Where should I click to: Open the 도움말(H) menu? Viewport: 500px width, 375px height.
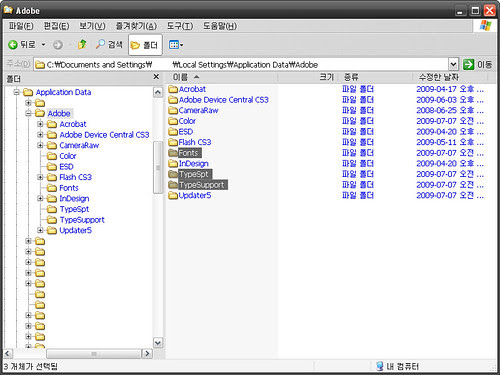[x=220, y=26]
